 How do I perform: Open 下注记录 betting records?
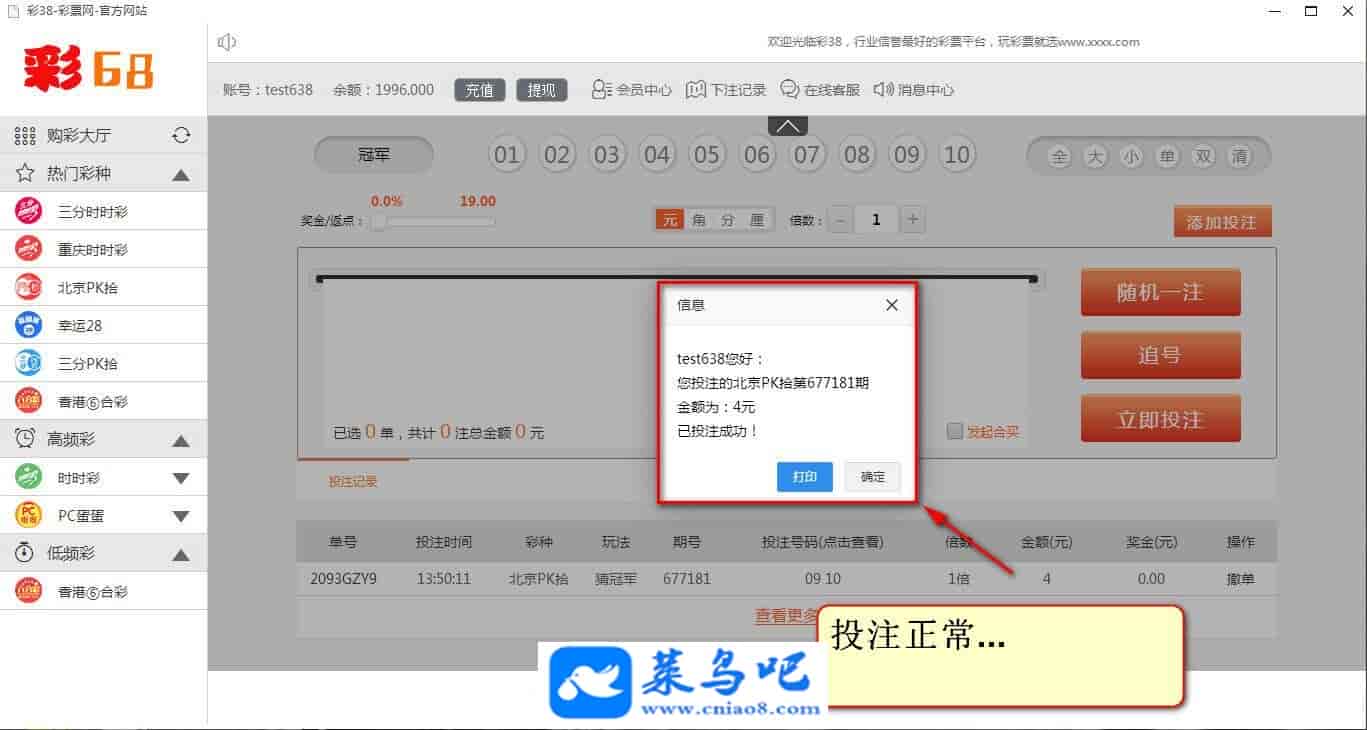(x=726, y=90)
